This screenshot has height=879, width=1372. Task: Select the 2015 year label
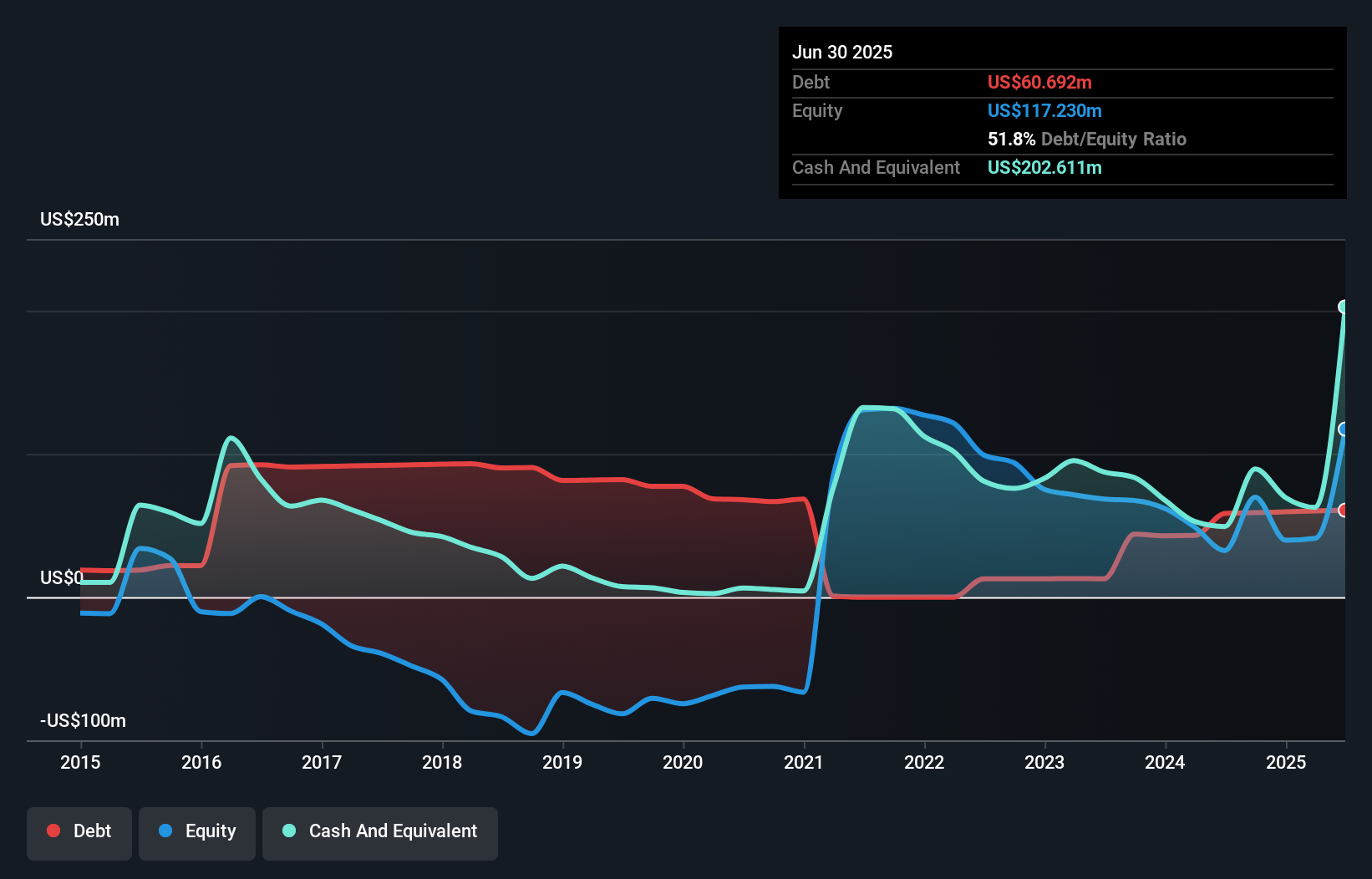(79, 762)
